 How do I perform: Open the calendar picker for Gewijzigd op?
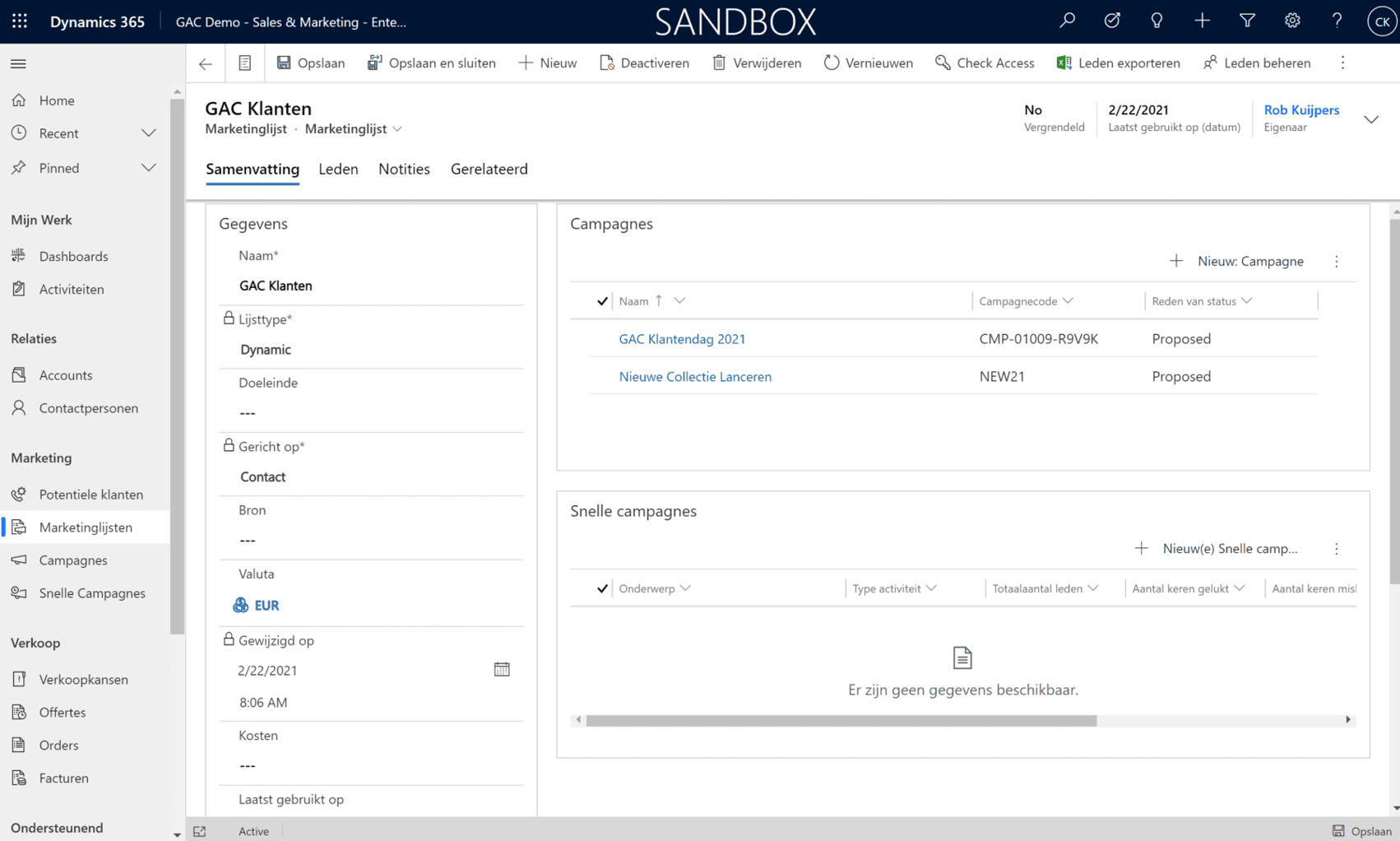[x=502, y=670]
